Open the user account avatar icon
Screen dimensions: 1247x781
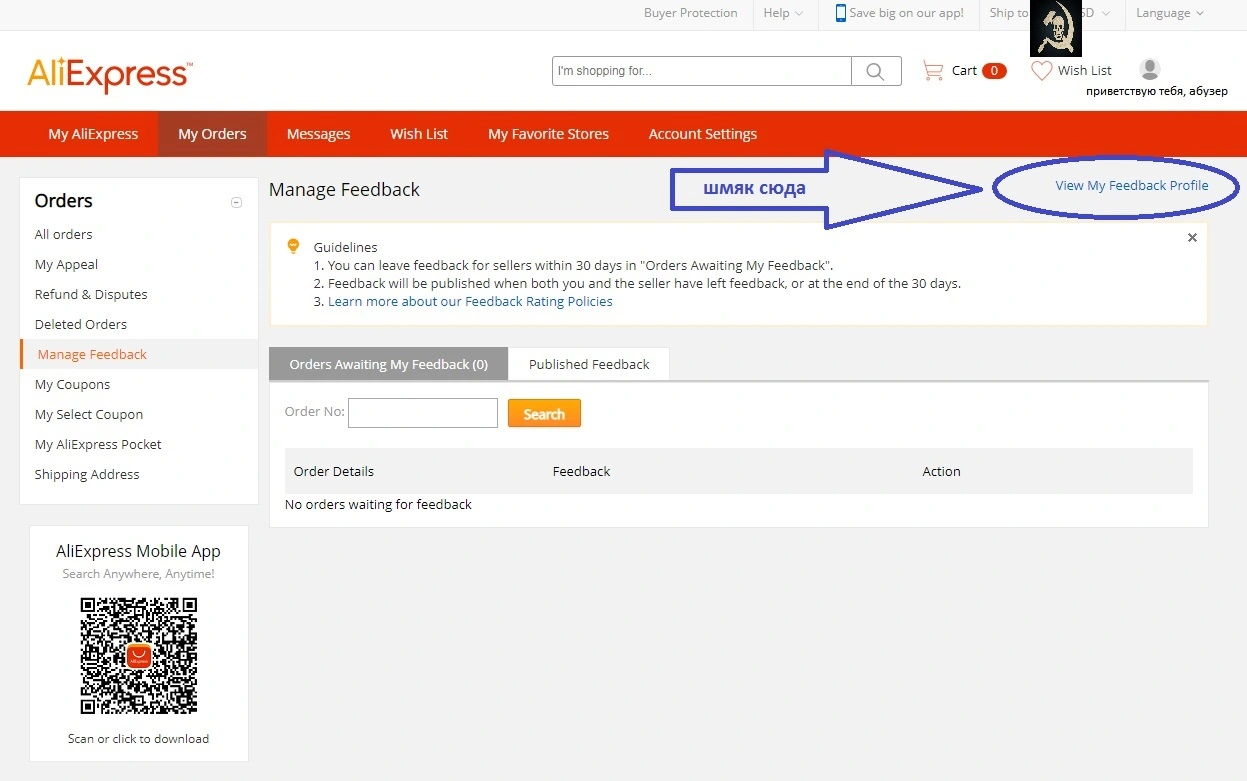1150,69
